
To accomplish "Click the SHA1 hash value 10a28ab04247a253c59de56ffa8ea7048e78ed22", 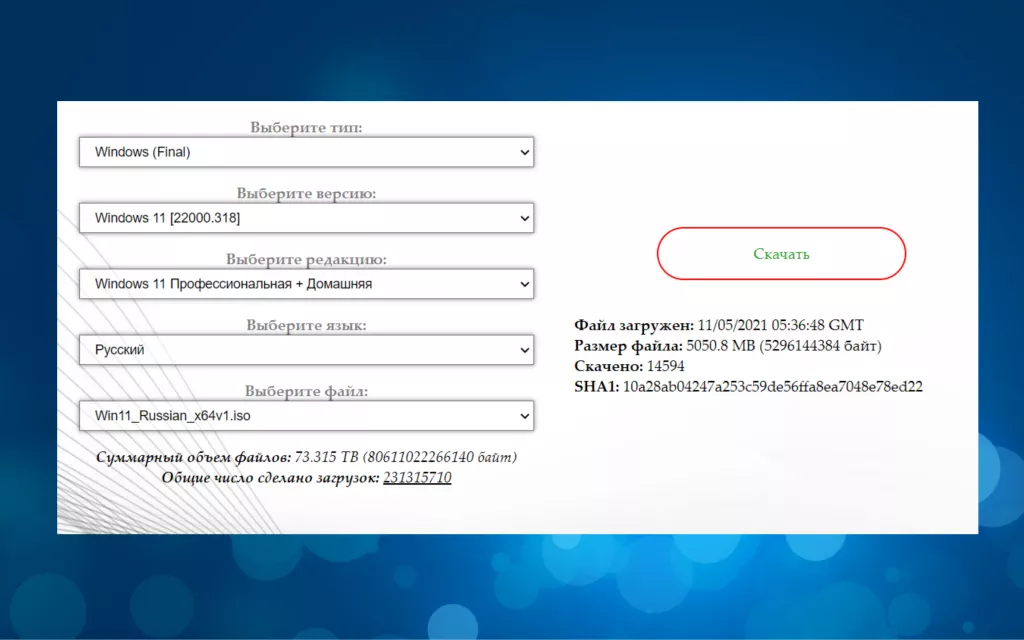I will (x=773, y=387).
